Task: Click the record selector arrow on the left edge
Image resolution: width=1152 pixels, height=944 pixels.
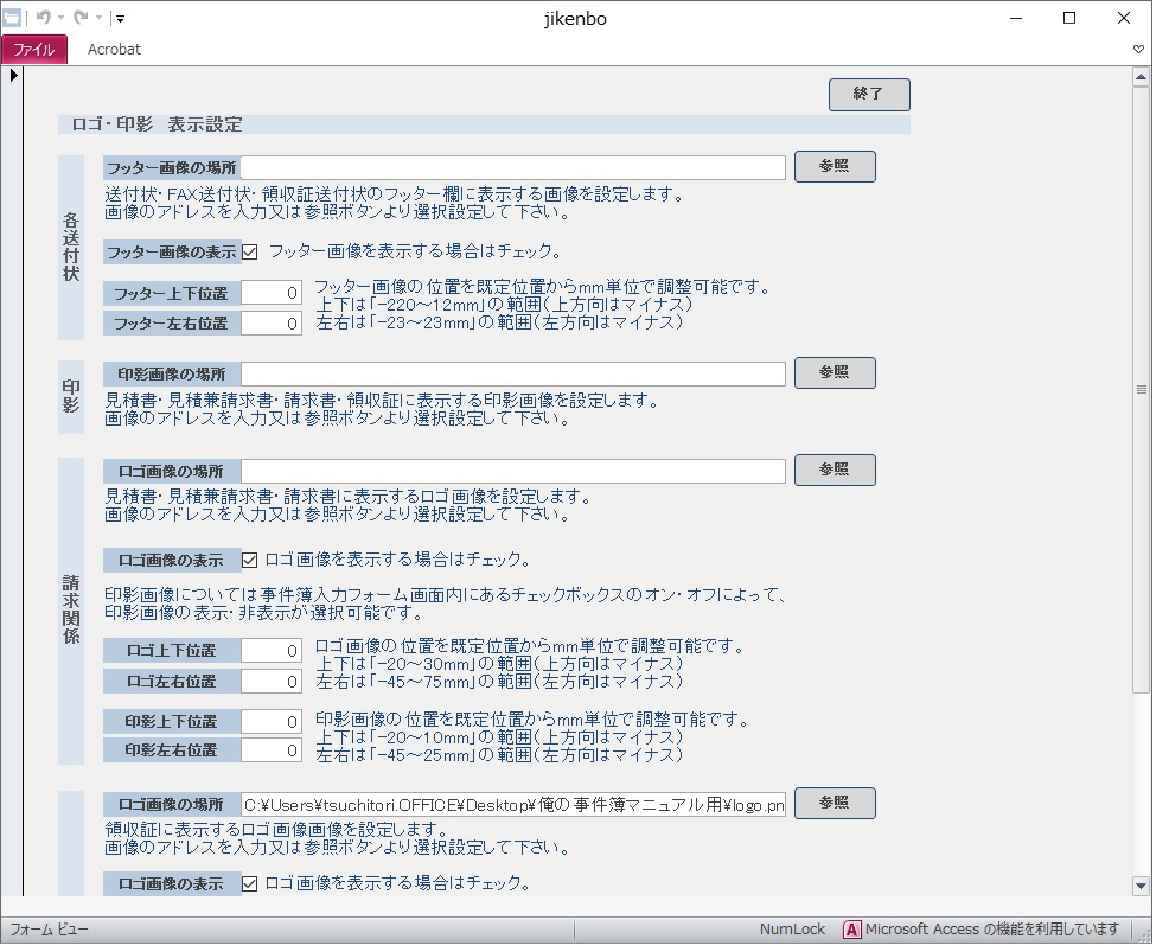Action: point(14,75)
